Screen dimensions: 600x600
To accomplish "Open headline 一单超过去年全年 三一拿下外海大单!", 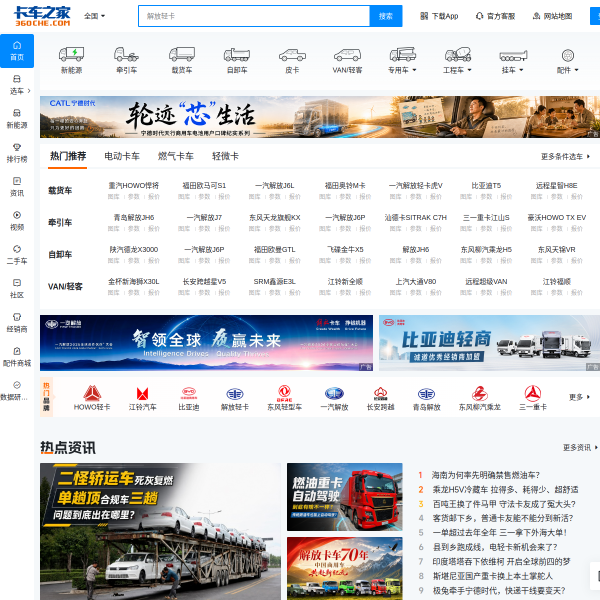I will coord(500,533).
